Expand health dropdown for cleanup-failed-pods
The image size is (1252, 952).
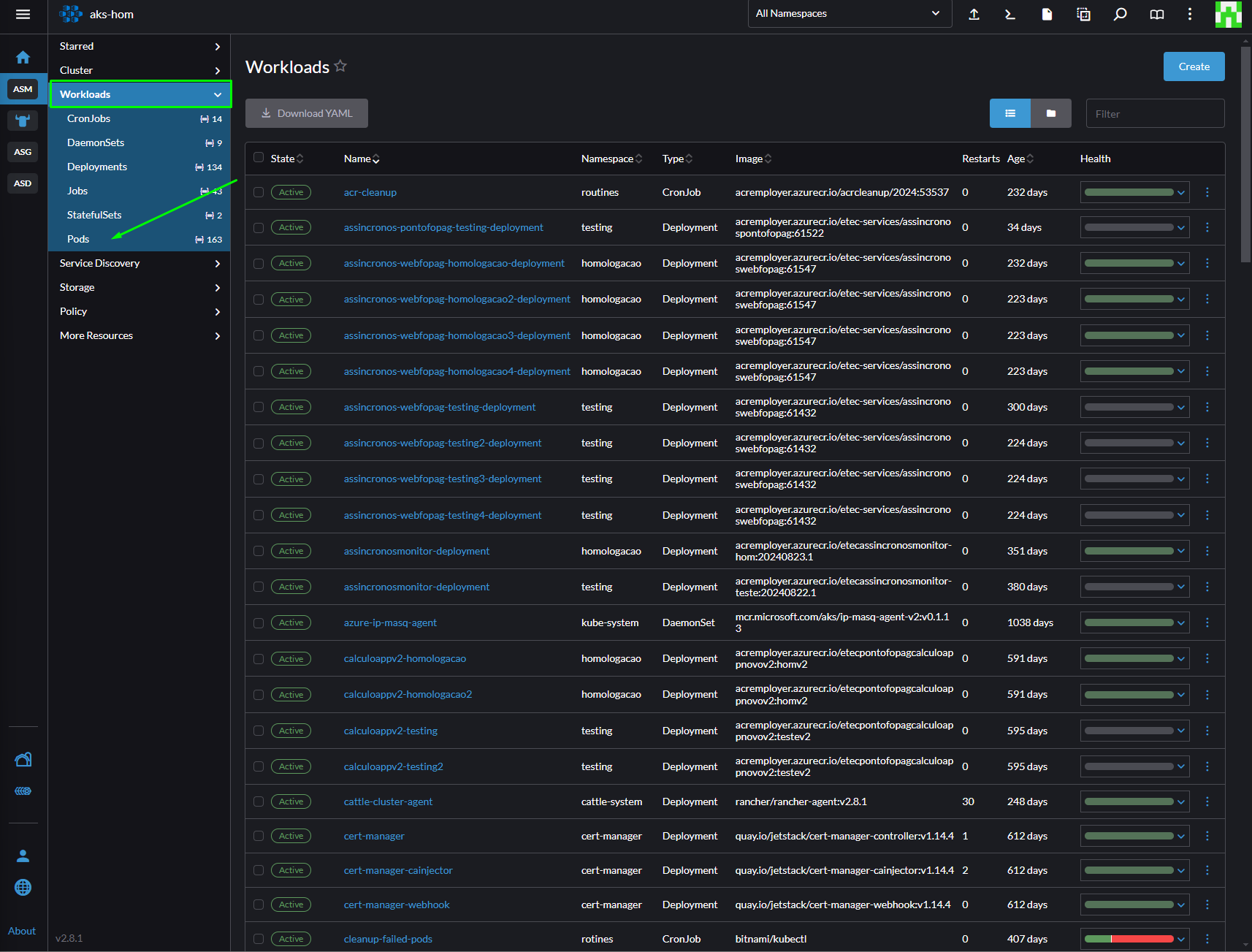coord(1180,939)
